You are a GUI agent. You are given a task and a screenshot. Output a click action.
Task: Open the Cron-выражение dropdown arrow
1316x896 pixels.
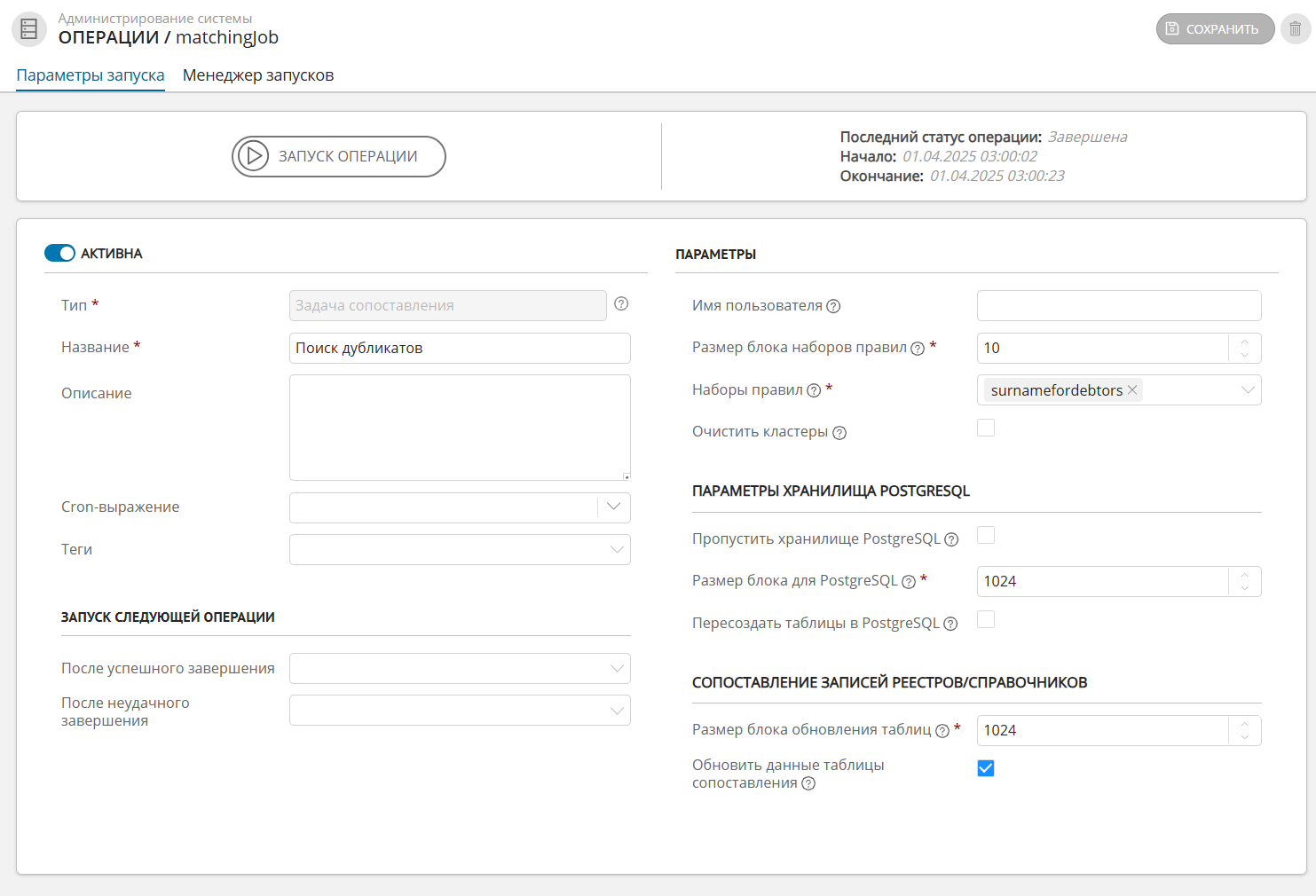click(614, 507)
